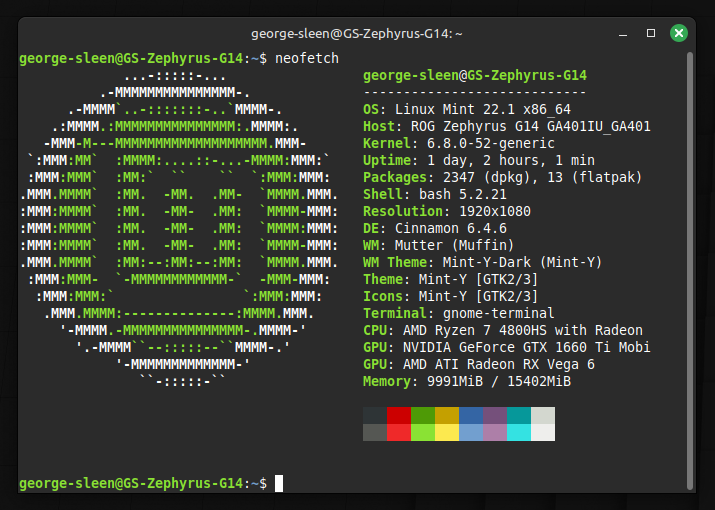
Task: Click the light blue block in bottom row
Action: click(471, 432)
